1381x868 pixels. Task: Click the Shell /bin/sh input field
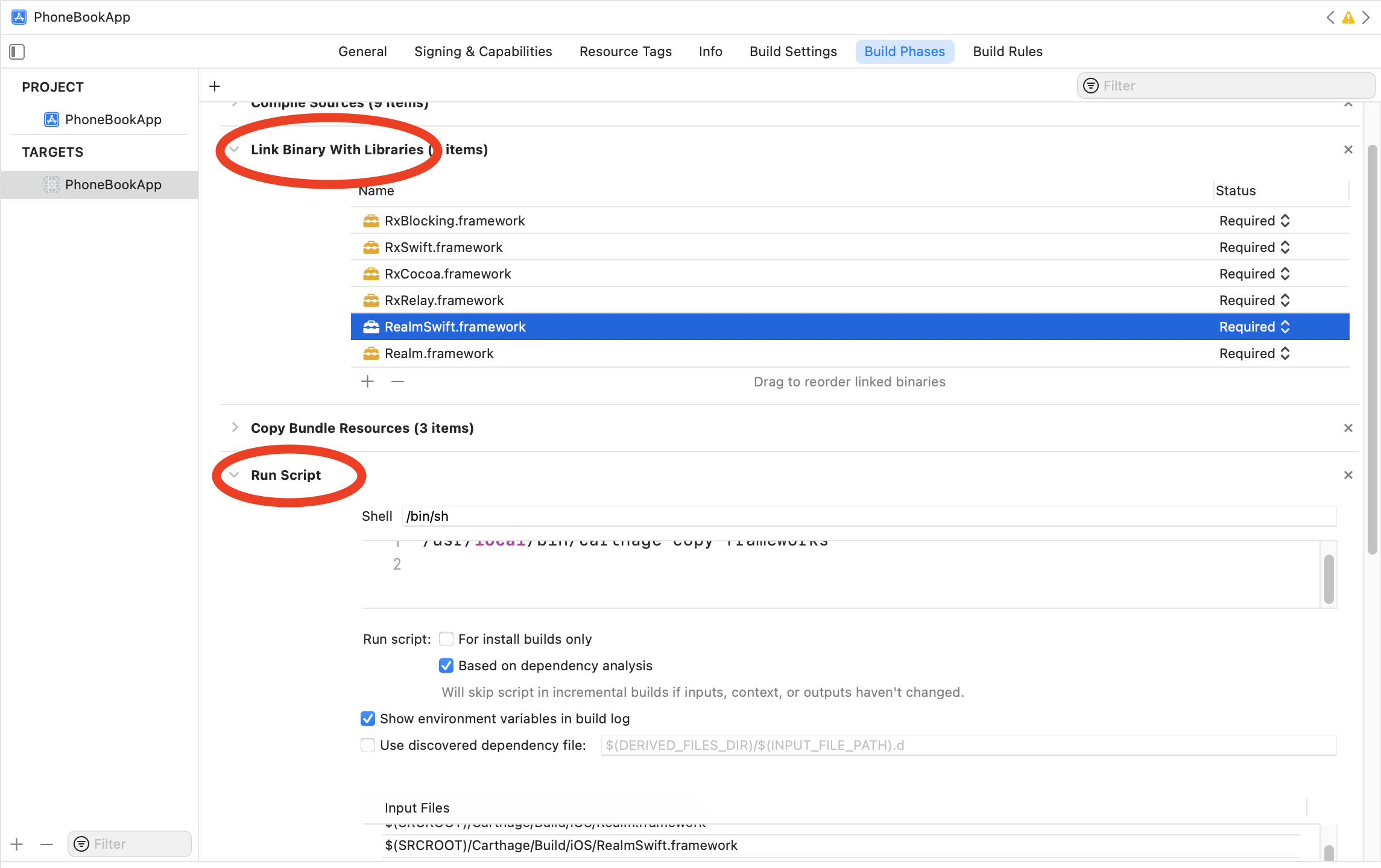click(869, 516)
